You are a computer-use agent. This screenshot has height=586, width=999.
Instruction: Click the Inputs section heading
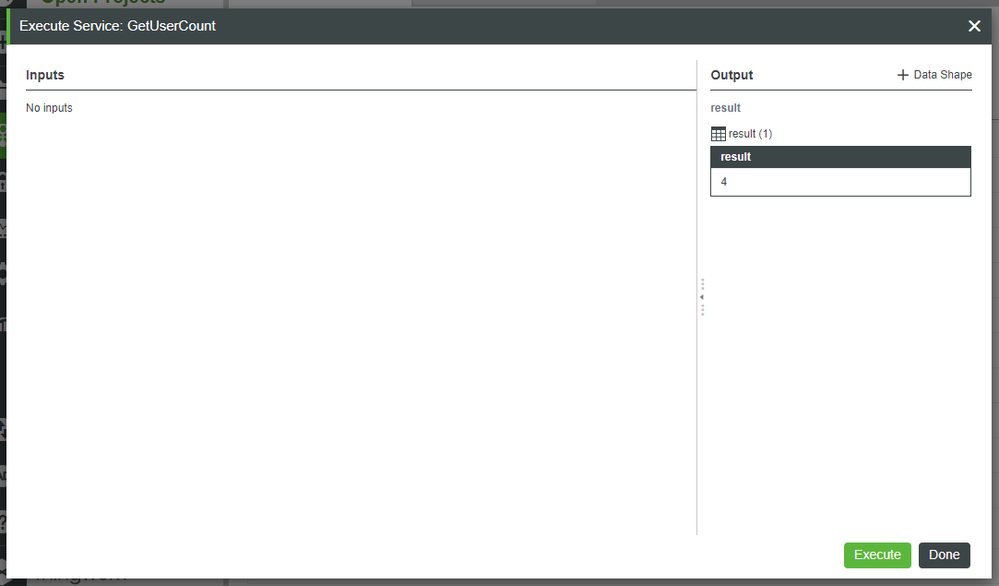[x=46, y=74]
